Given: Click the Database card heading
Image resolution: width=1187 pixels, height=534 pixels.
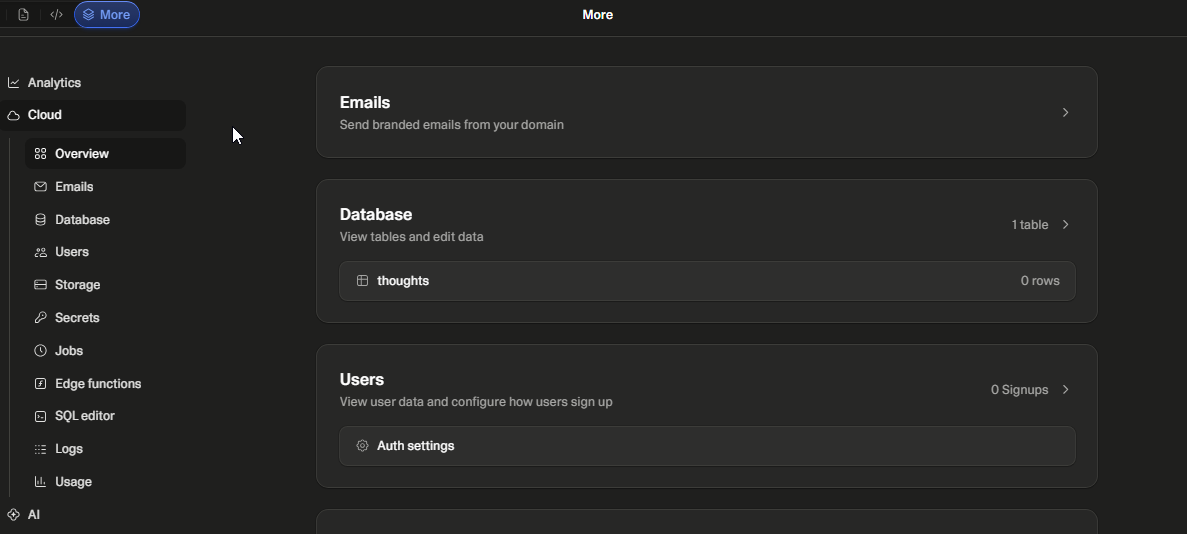Looking at the screenshot, I should point(376,214).
